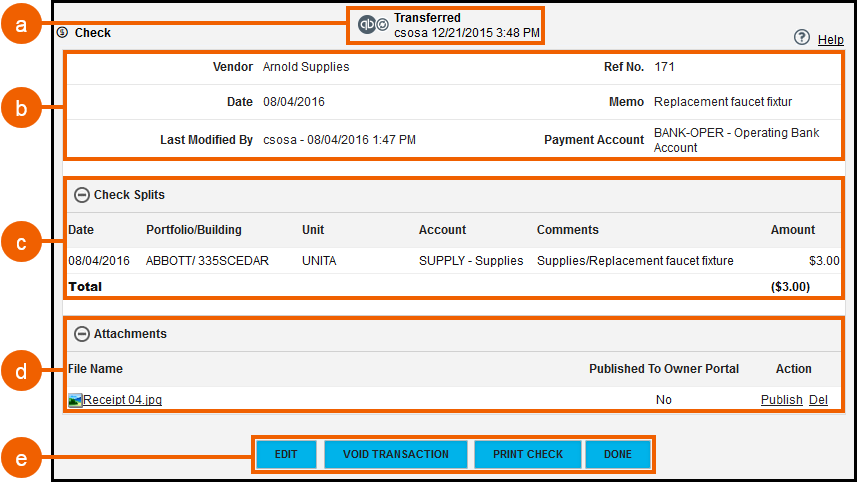This screenshot has height=482, width=857.
Task: Click the total amount ($3.00)
Action: [x=790, y=286]
